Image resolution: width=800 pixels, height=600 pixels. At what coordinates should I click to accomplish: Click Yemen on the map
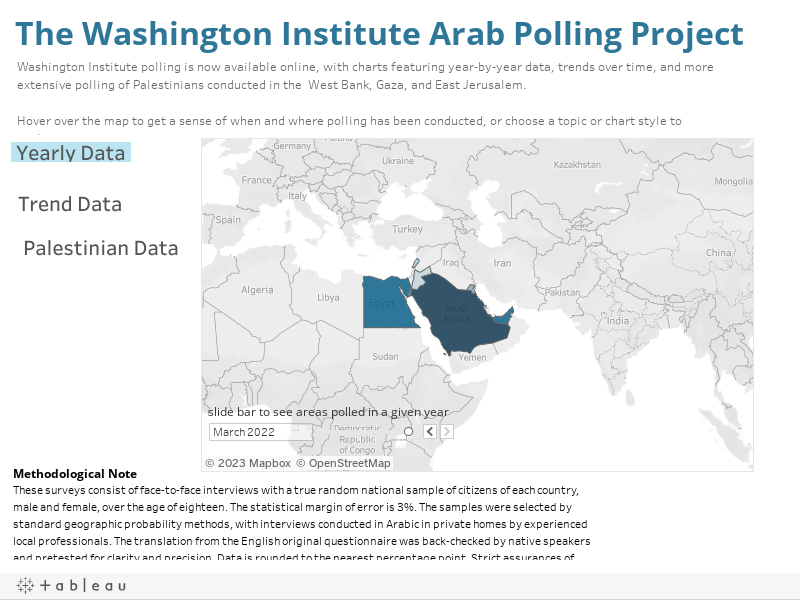pyautogui.click(x=472, y=357)
